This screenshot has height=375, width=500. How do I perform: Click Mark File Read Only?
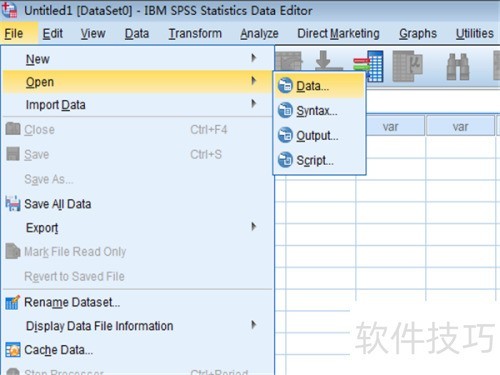[x=137, y=252]
